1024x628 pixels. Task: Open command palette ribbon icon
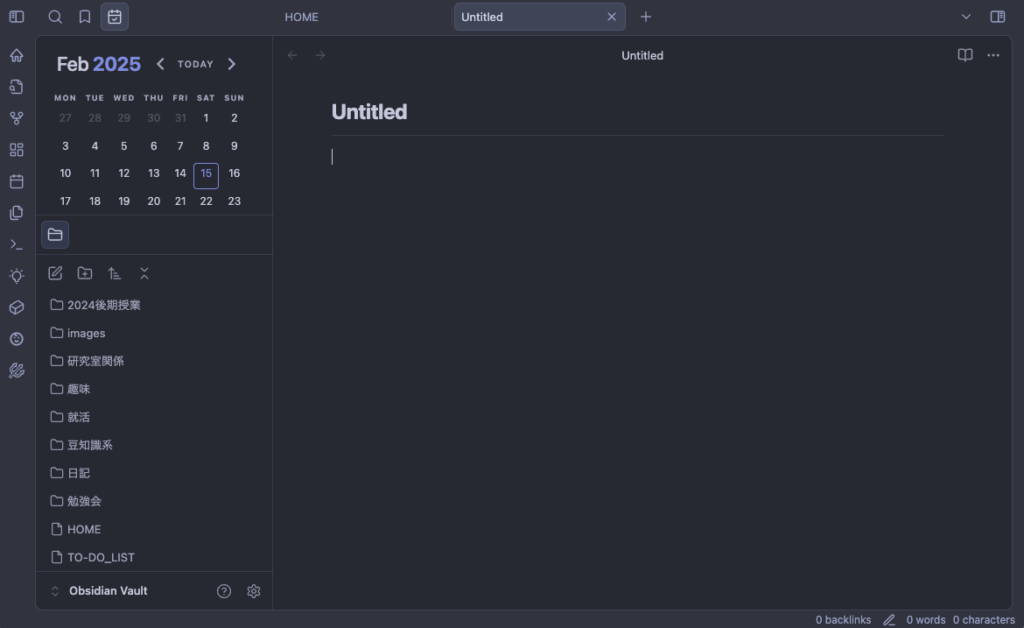(17, 244)
